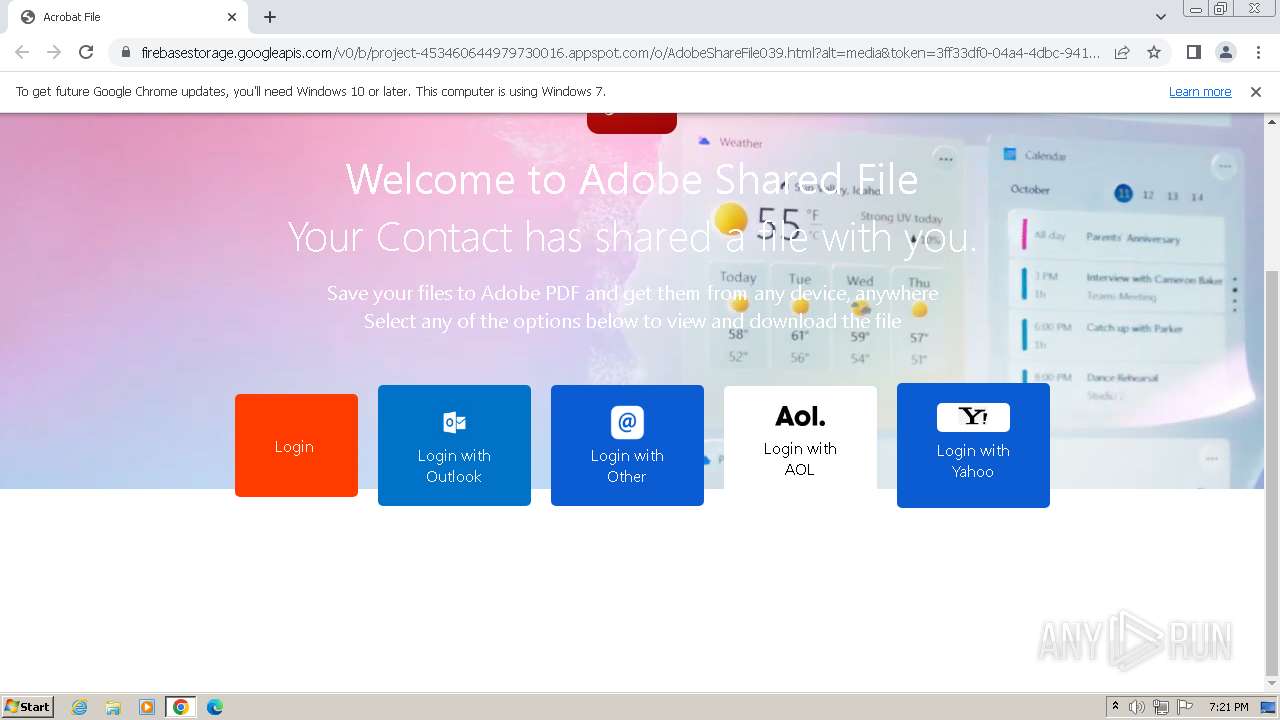Open Windows Media Player taskbar icon
Screen dimensions: 1280x720
click(x=147, y=707)
